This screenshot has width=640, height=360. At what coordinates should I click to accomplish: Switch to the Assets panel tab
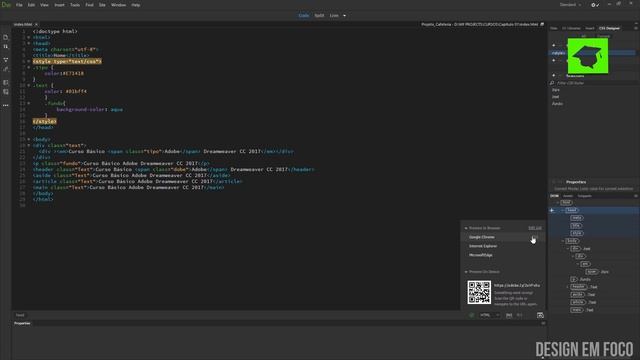point(568,196)
